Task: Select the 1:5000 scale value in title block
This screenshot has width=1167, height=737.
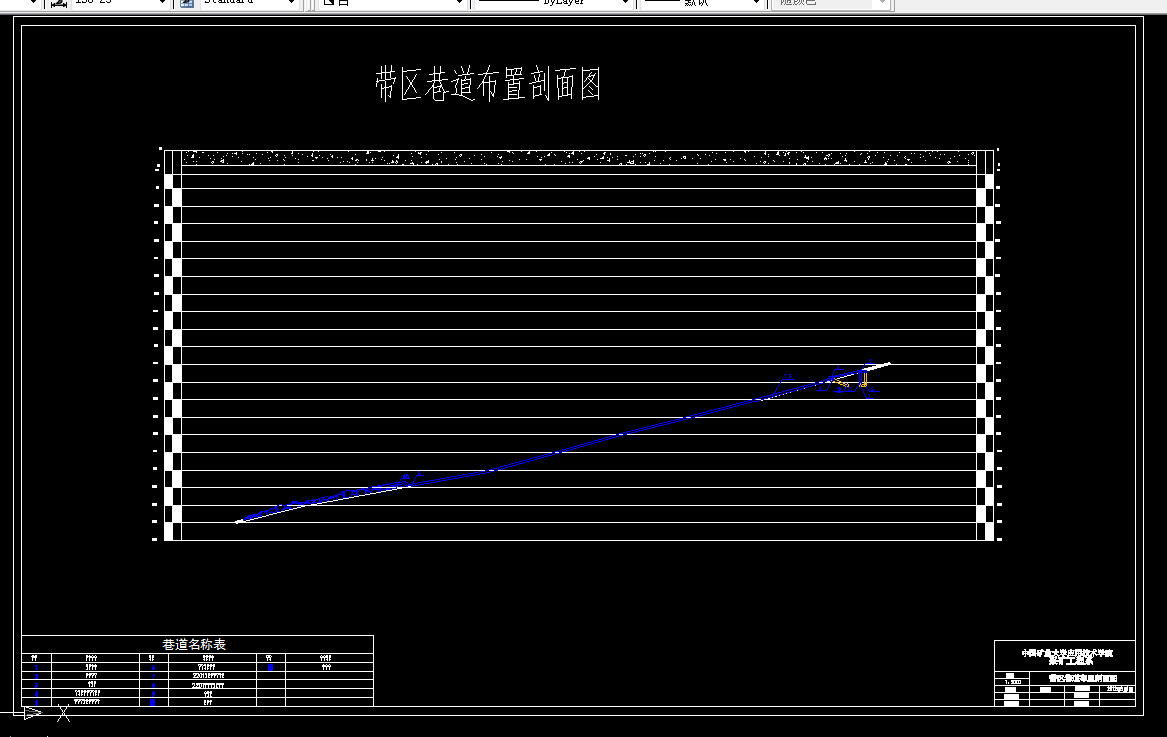Action: pyautogui.click(x=1012, y=682)
